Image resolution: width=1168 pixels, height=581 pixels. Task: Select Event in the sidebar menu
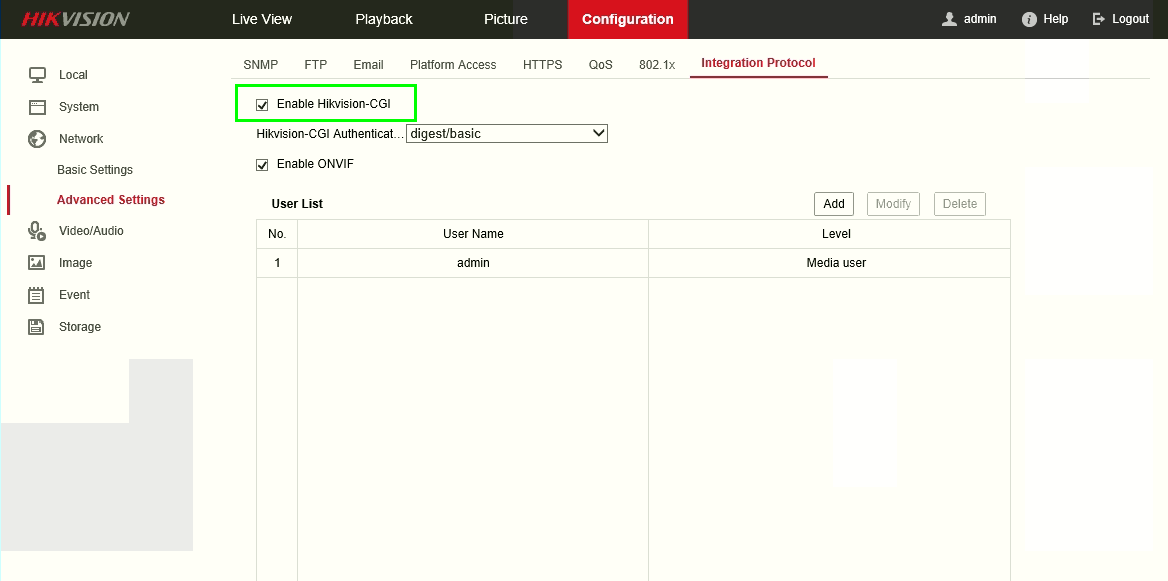(x=74, y=295)
